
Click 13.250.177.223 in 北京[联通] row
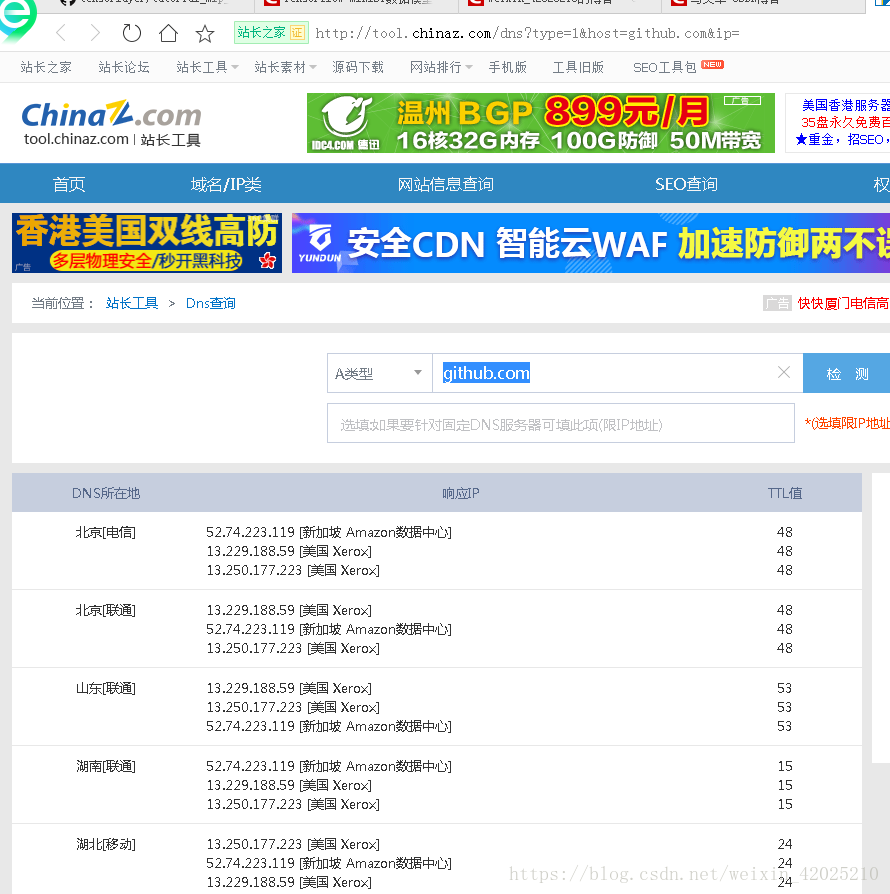point(254,648)
